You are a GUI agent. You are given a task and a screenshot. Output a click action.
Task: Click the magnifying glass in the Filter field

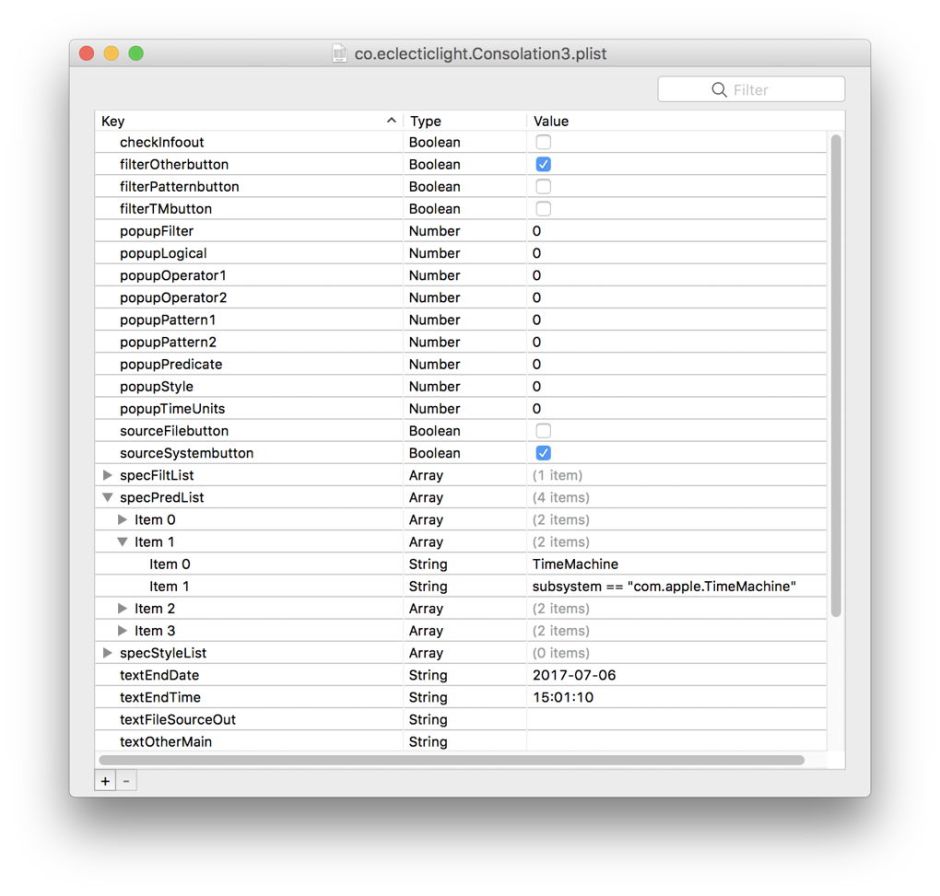719,89
